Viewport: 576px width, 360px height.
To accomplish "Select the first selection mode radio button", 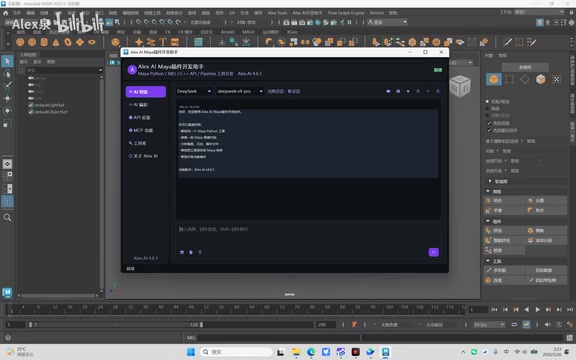I will point(487,101).
